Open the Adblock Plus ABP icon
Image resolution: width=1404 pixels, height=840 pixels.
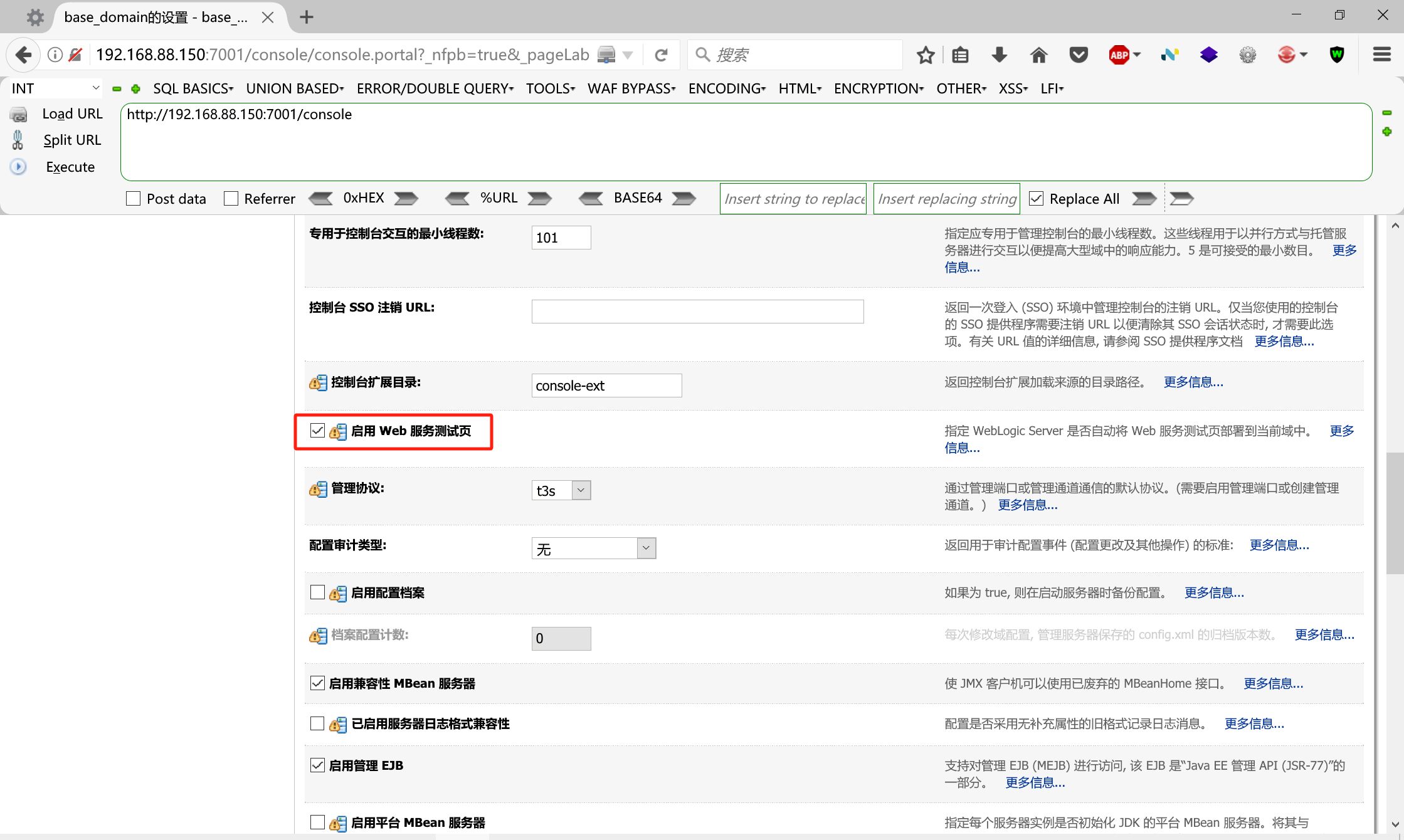[x=1119, y=55]
